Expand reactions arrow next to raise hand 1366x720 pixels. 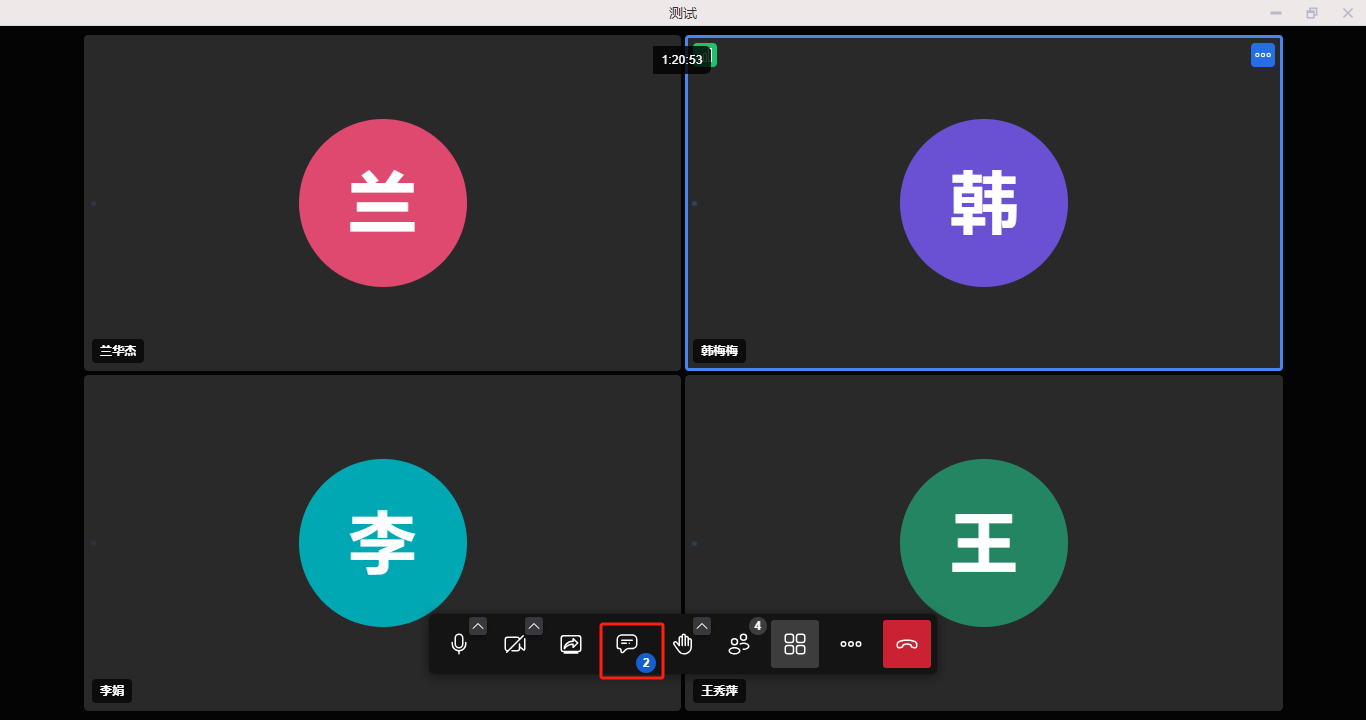tap(702, 626)
